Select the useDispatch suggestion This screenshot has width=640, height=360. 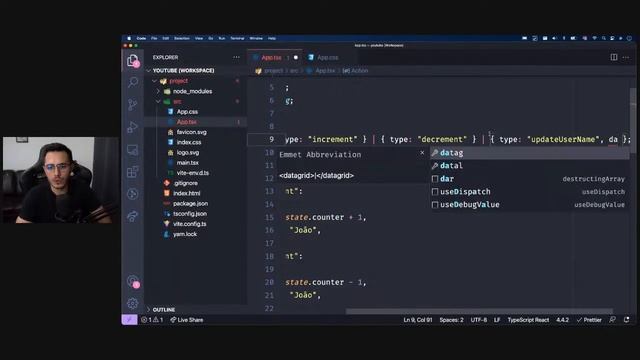(529, 192)
